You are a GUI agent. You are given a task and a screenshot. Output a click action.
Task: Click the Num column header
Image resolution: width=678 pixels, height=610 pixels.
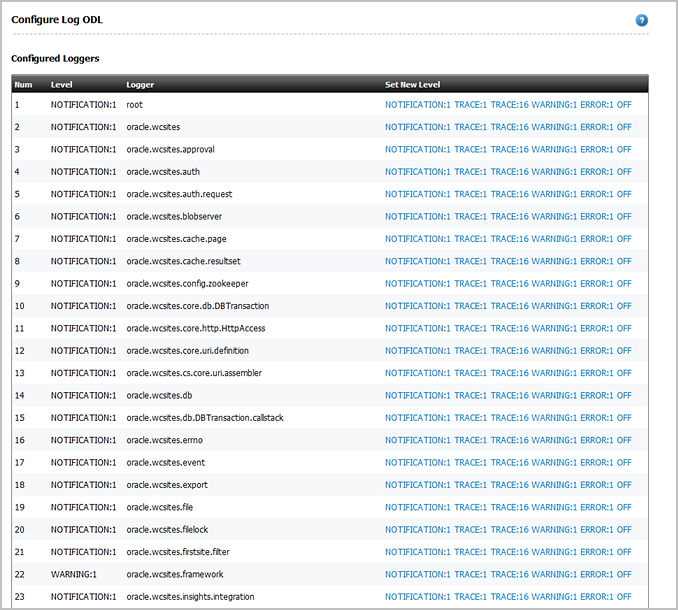(x=23, y=85)
